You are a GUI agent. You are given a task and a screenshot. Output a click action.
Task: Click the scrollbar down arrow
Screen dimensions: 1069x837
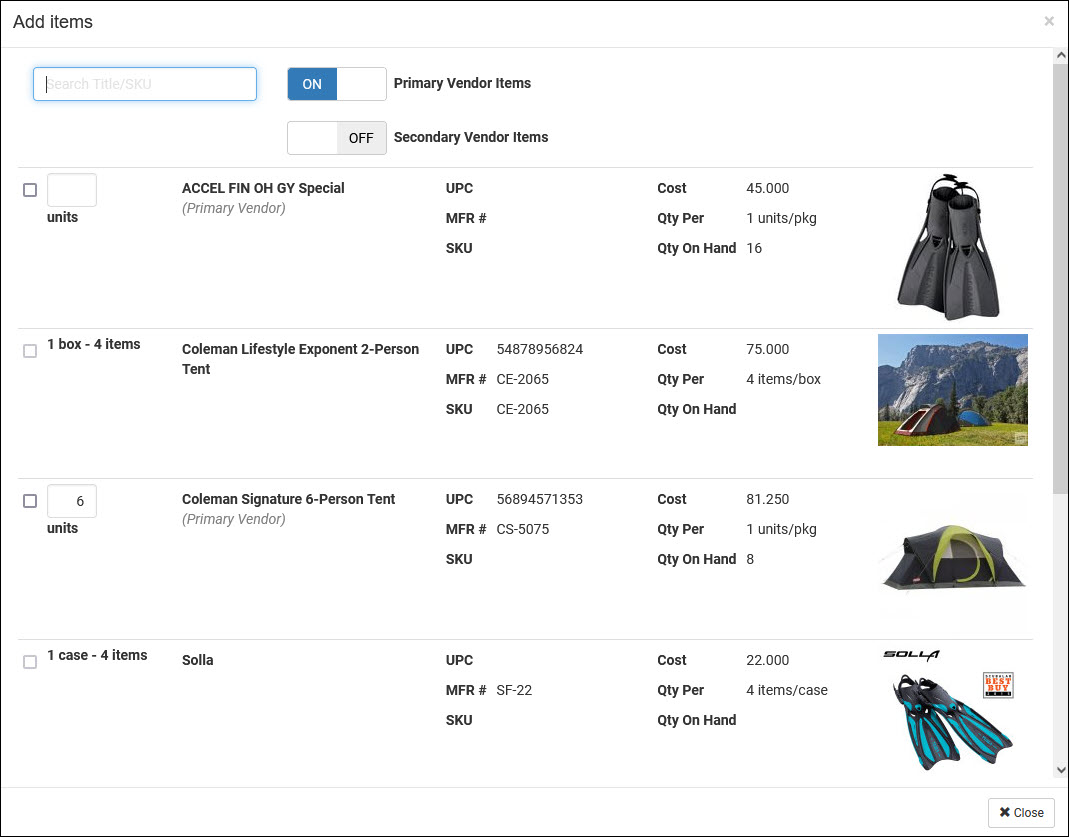(1061, 770)
